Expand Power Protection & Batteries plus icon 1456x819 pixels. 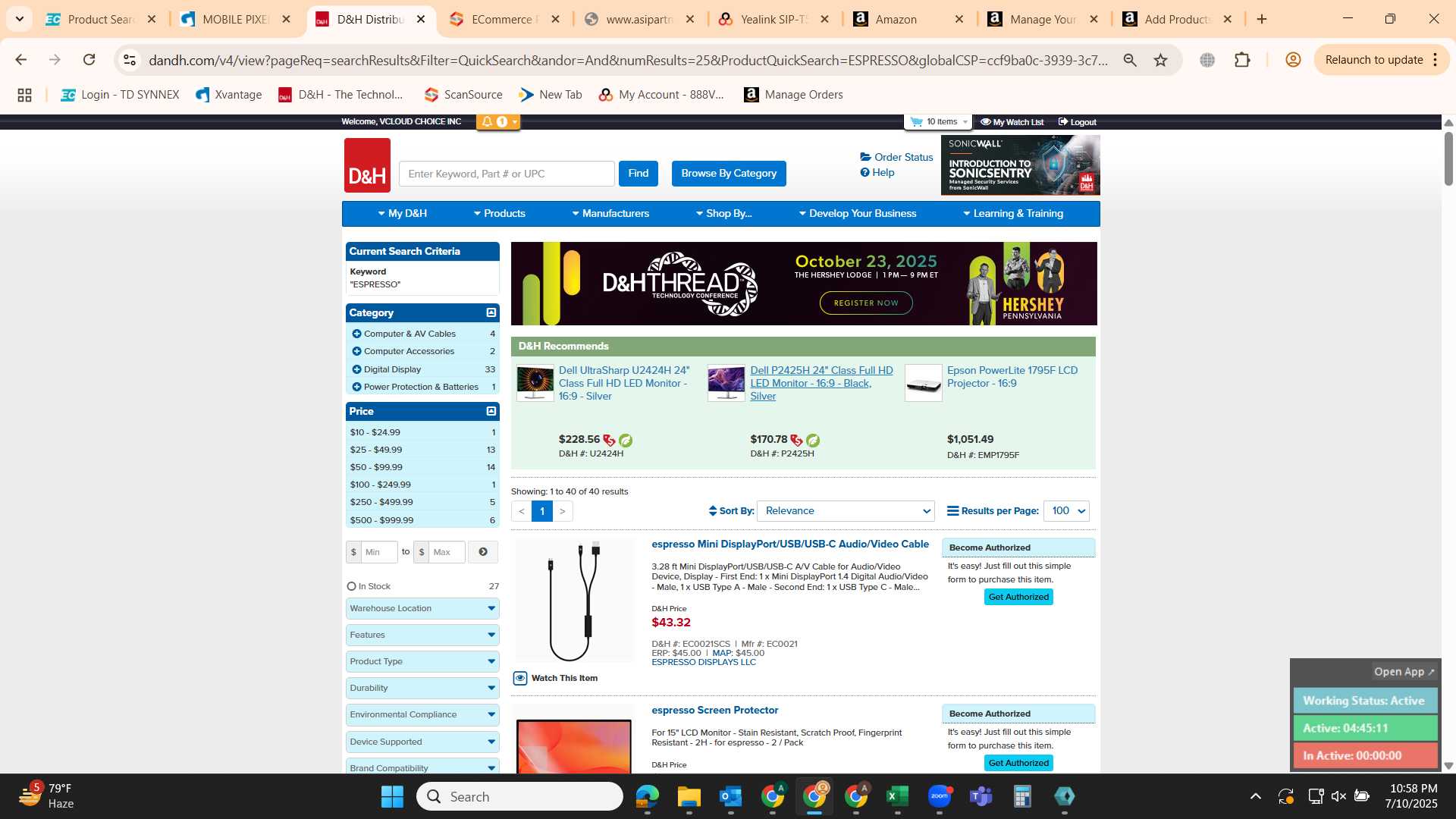[356, 387]
